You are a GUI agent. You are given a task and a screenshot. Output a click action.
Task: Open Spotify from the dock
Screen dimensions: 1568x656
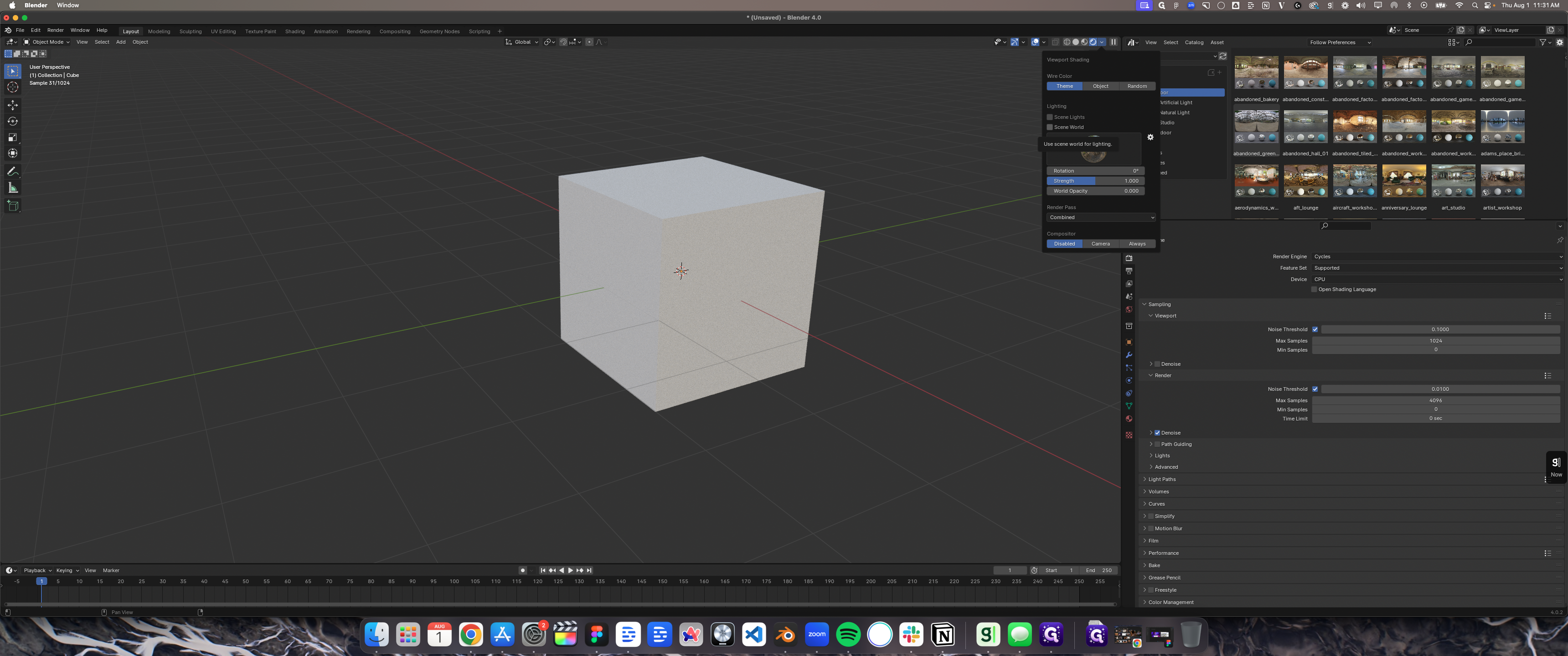[x=849, y=635]
